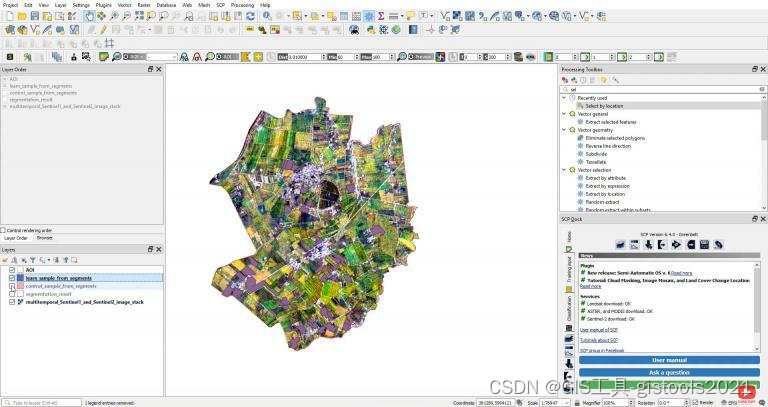Open the Measure tool dropdown arrow
Image resolution: width=768 pixels, height=407 pixels.
click(x=402, y=16)
